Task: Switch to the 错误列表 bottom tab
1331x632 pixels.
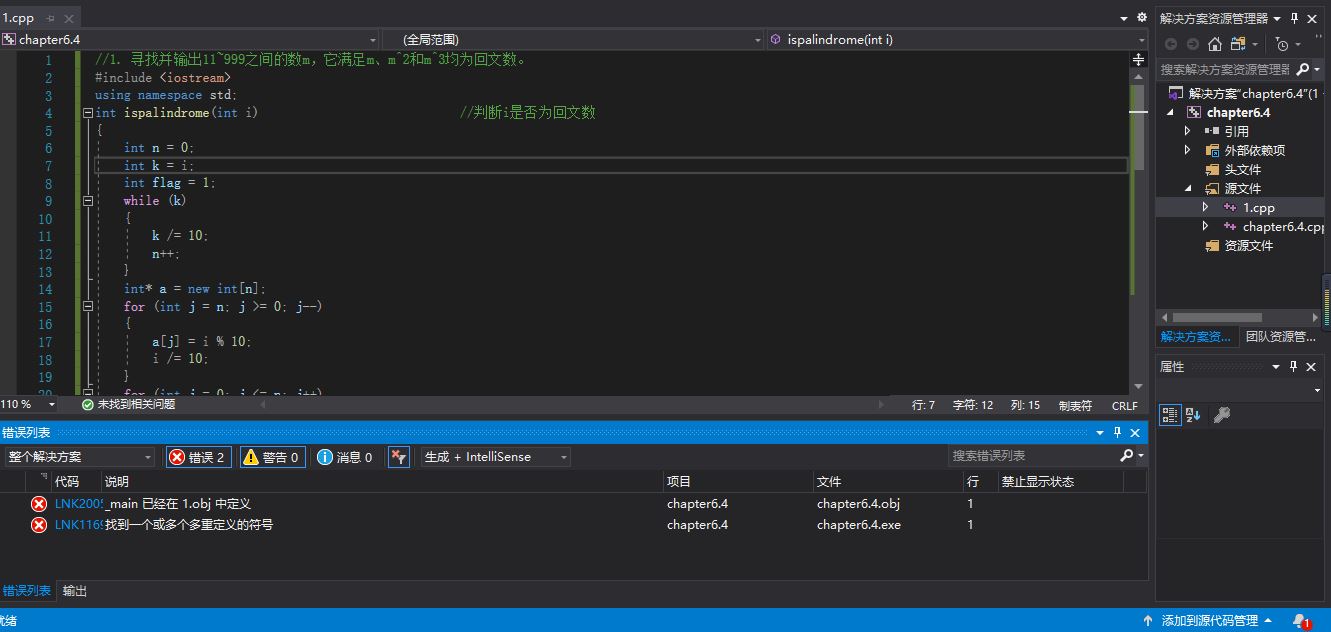Action: 26,591
